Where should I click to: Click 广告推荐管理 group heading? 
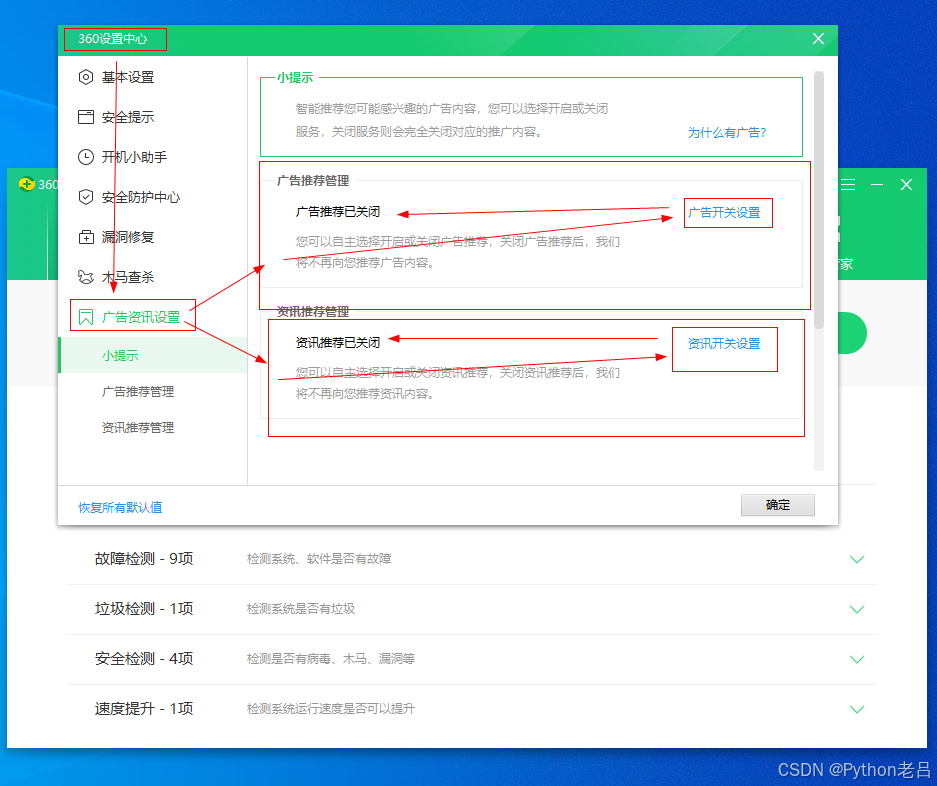313,181
